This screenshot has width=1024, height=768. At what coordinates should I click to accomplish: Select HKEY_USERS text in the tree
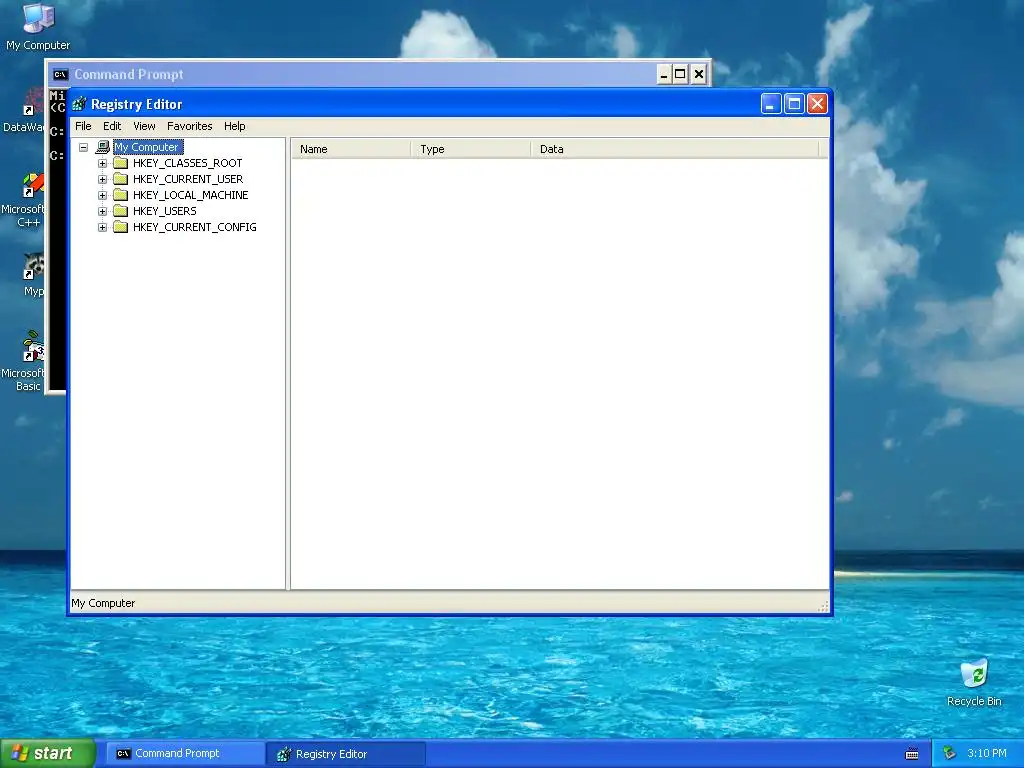[165, 211]
